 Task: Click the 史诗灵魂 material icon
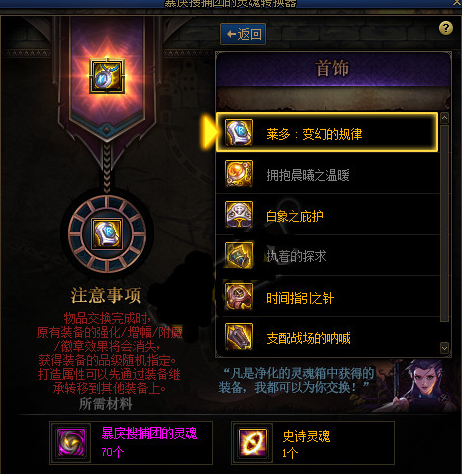coord(253,443)
